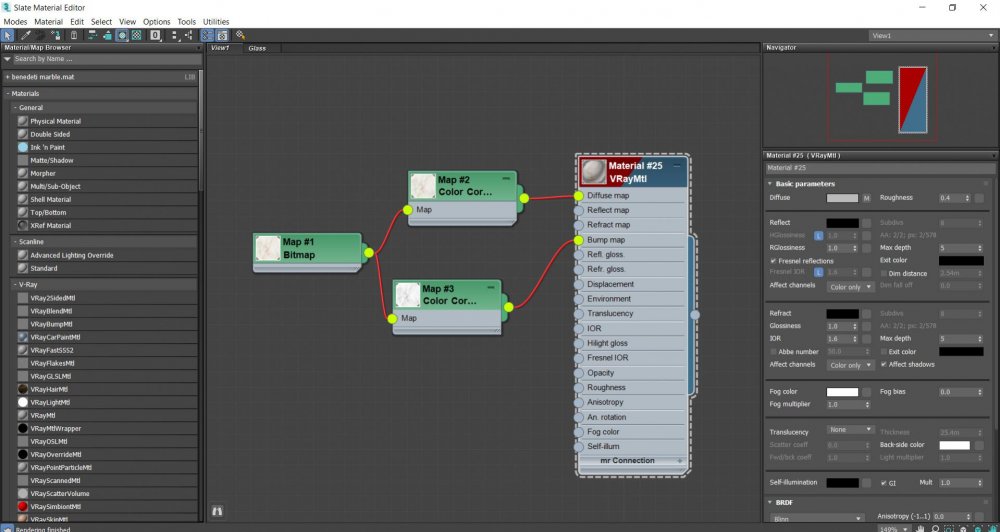Open the Utilities menu
1000x532 pixels.
click(216, 21)
